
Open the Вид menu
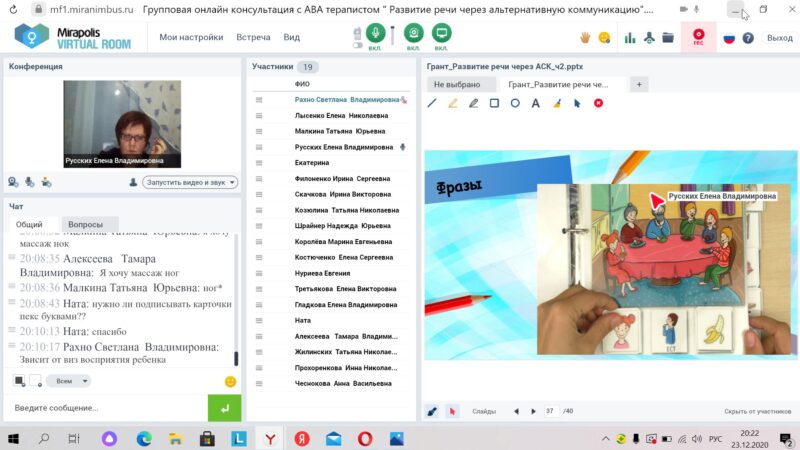pyautogui.click(x=291, y=37)
